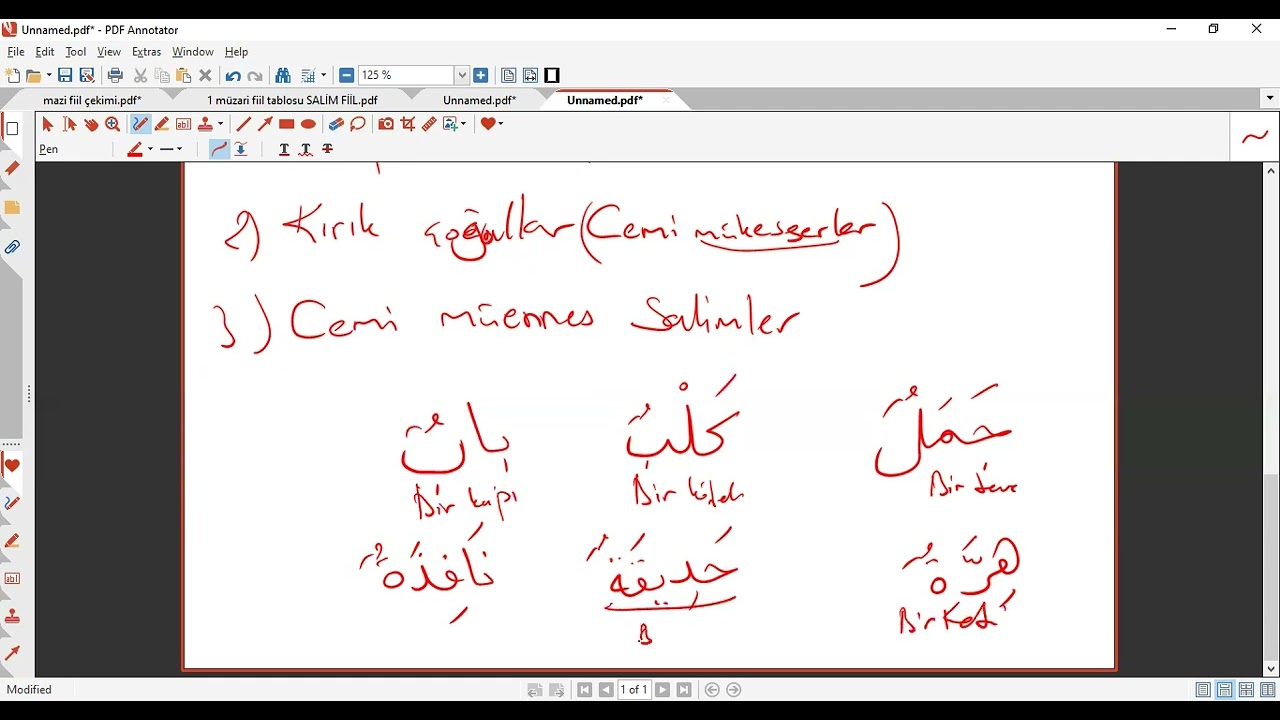
Task: Choose the Select arrow tool
Action: 47,124
